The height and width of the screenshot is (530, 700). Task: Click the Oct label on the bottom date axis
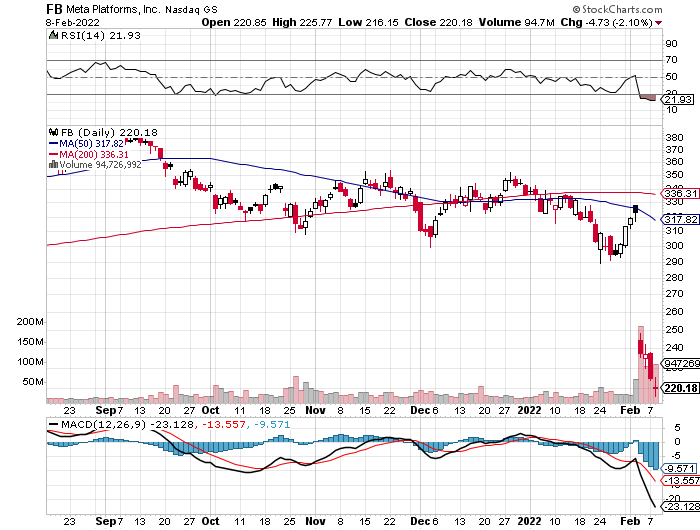210,521
